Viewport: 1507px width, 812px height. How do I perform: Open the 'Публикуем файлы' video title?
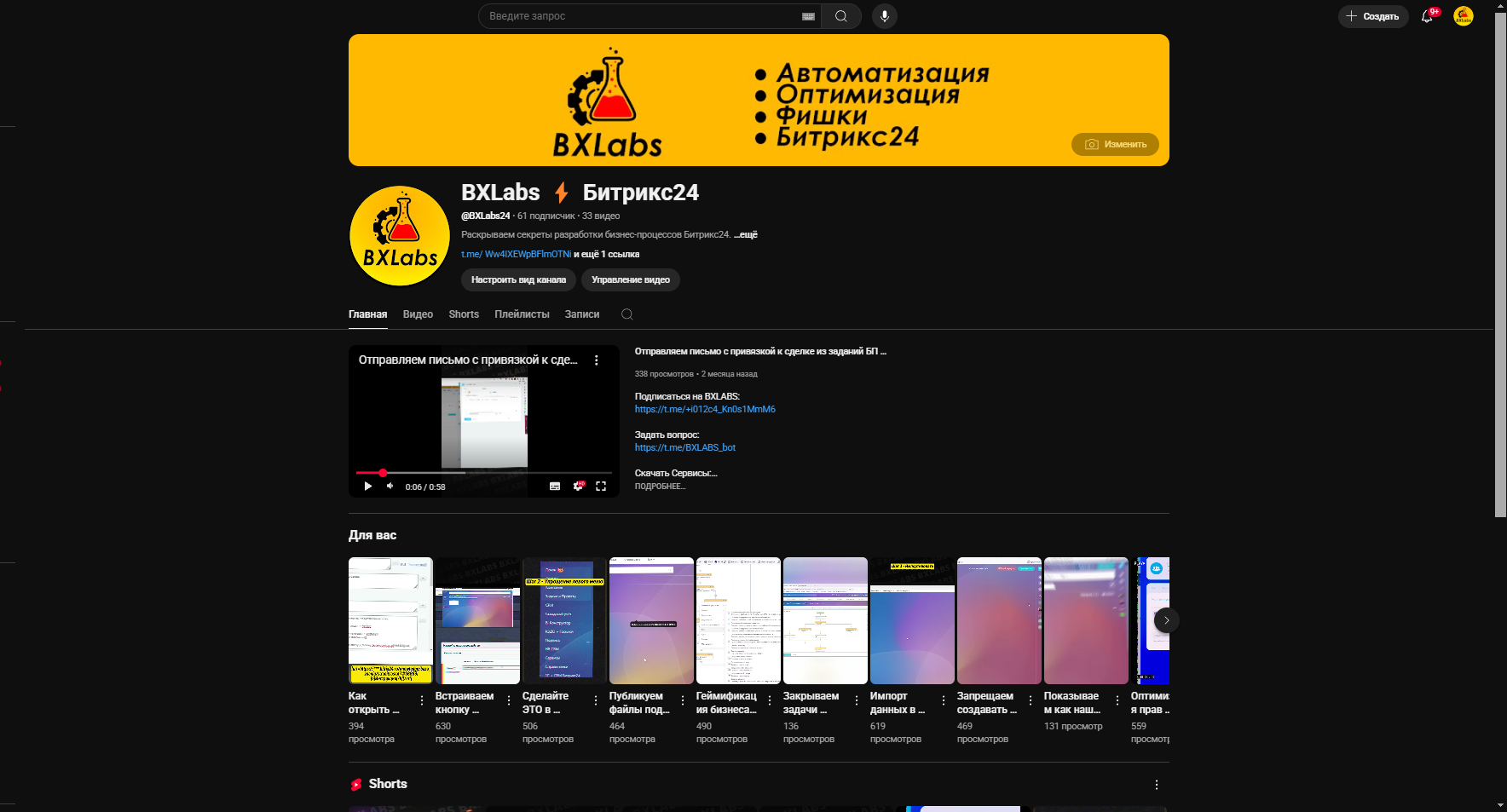click(x=639, y=703)
